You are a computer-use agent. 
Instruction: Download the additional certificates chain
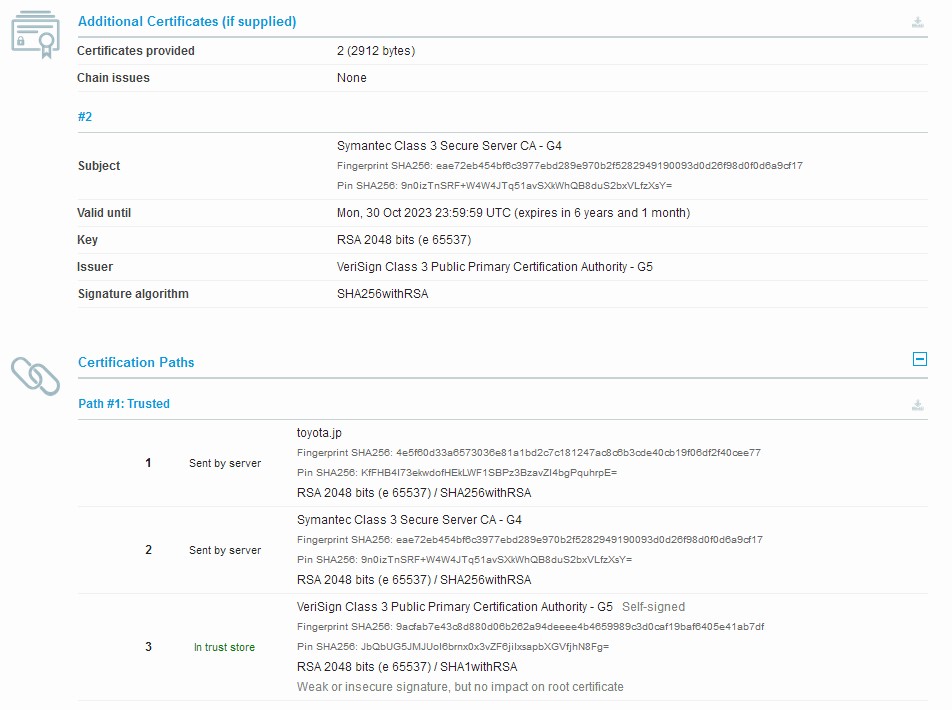point(917,22)
